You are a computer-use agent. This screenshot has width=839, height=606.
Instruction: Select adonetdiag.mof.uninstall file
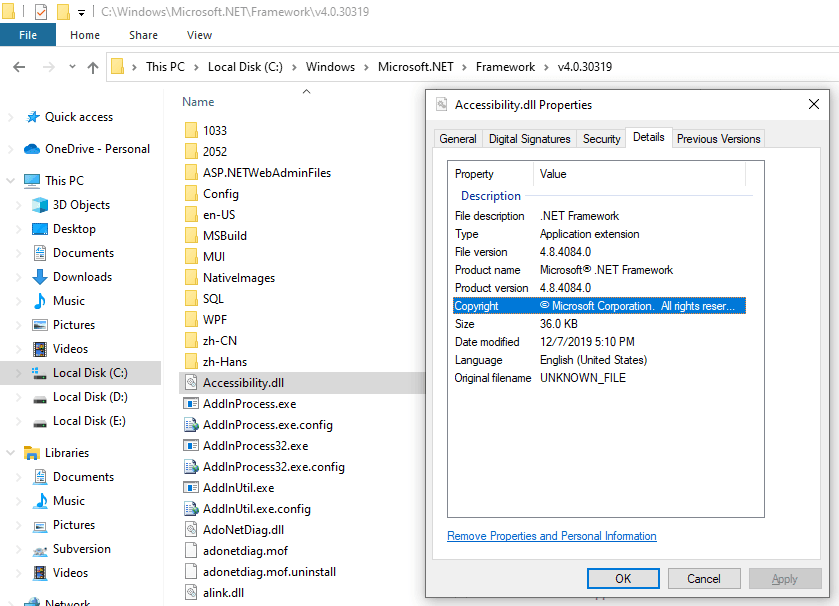tap(269, 572)
